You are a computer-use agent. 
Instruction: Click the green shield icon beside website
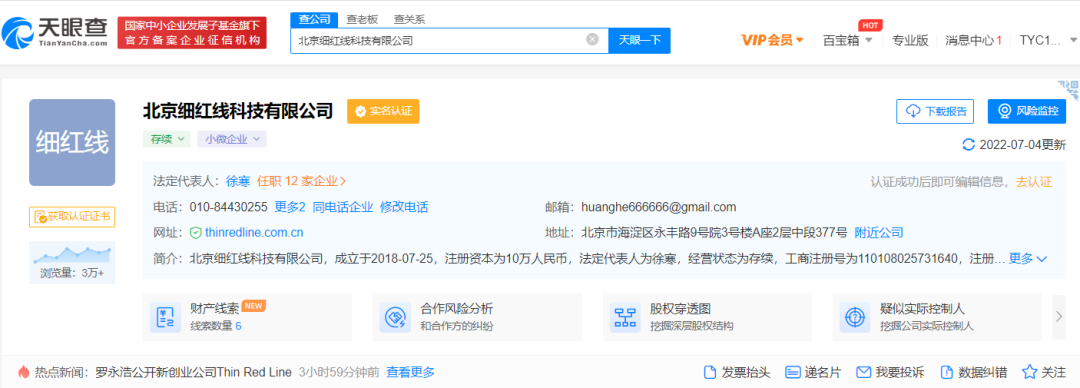196,233
